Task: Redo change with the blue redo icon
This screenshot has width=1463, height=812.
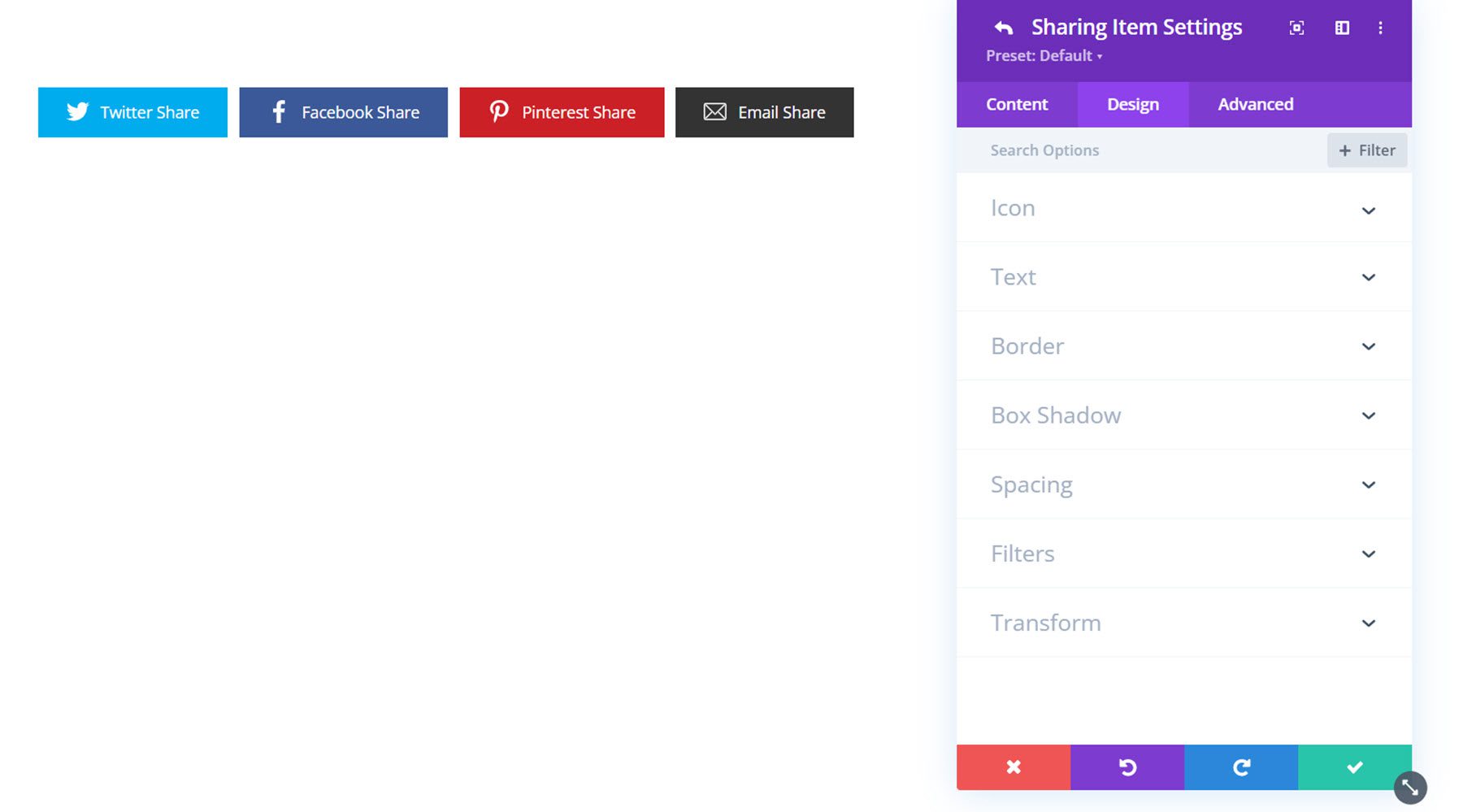Action: tap(1240, 766)
